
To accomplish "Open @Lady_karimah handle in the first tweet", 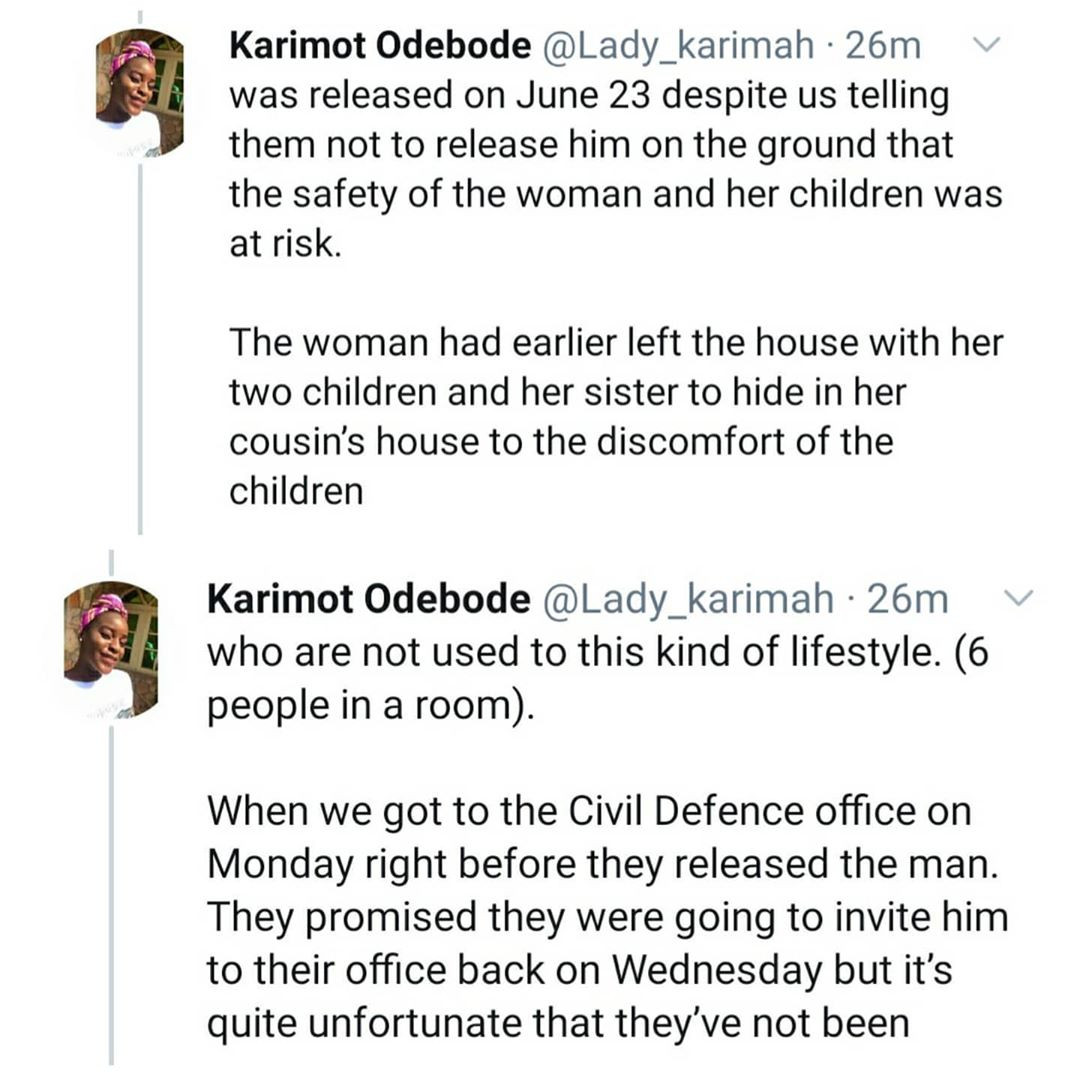I will [678, 46].
